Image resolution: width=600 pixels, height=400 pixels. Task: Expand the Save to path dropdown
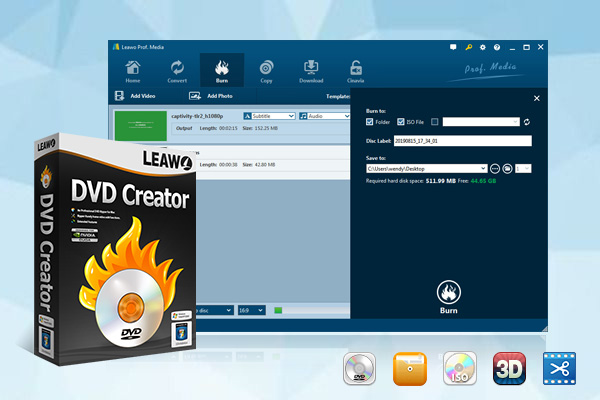[x=483, y=168]
